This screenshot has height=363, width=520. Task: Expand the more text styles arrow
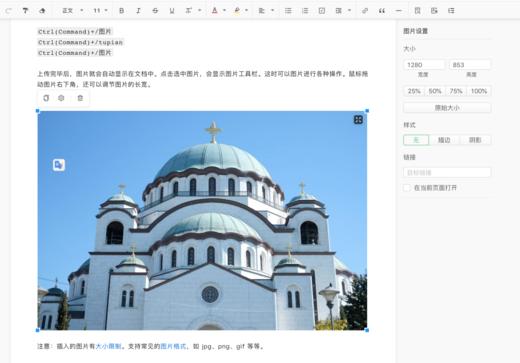point(200,11)
